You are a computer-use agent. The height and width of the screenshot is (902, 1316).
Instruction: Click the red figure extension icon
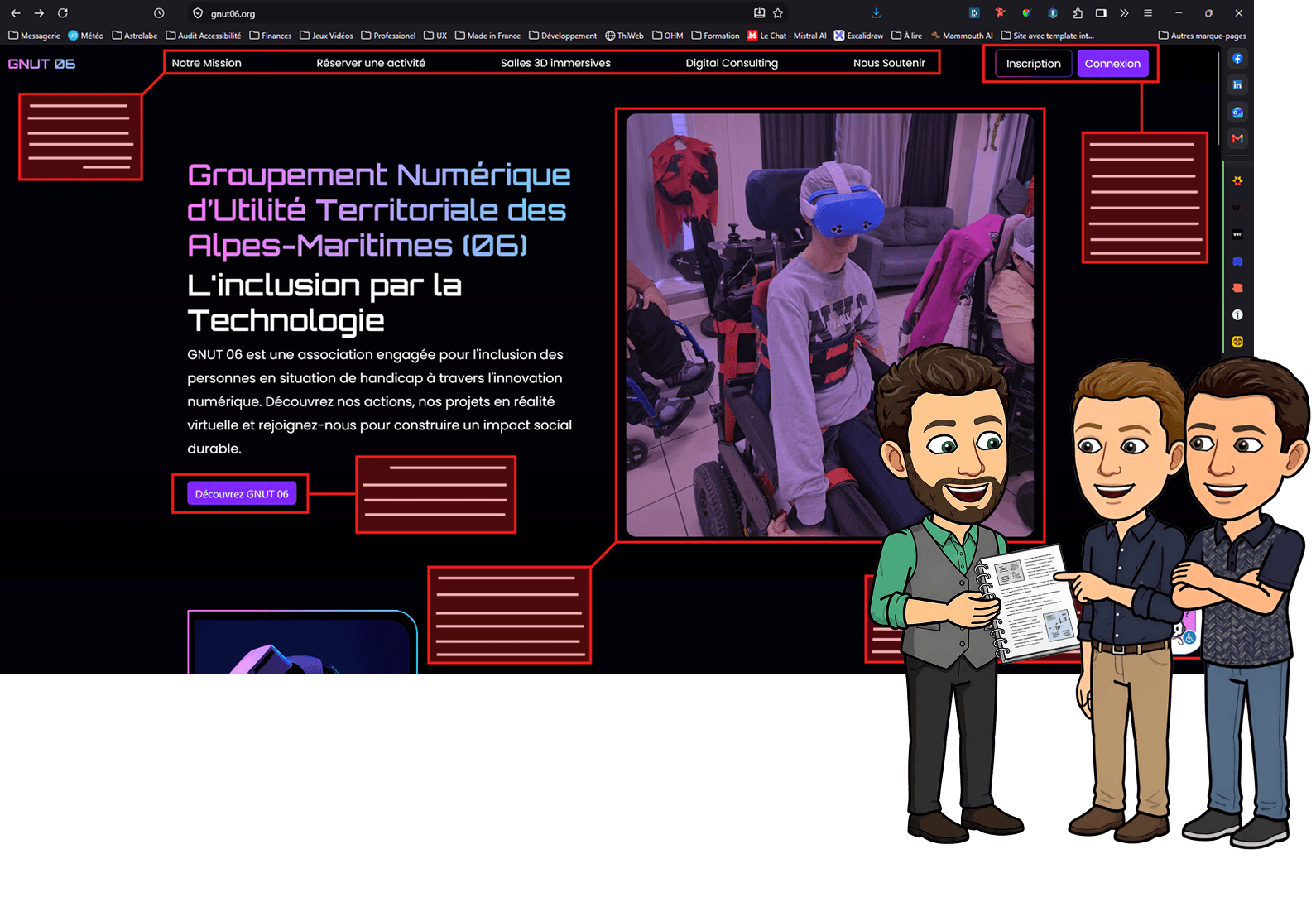[x=1000, y=13]
